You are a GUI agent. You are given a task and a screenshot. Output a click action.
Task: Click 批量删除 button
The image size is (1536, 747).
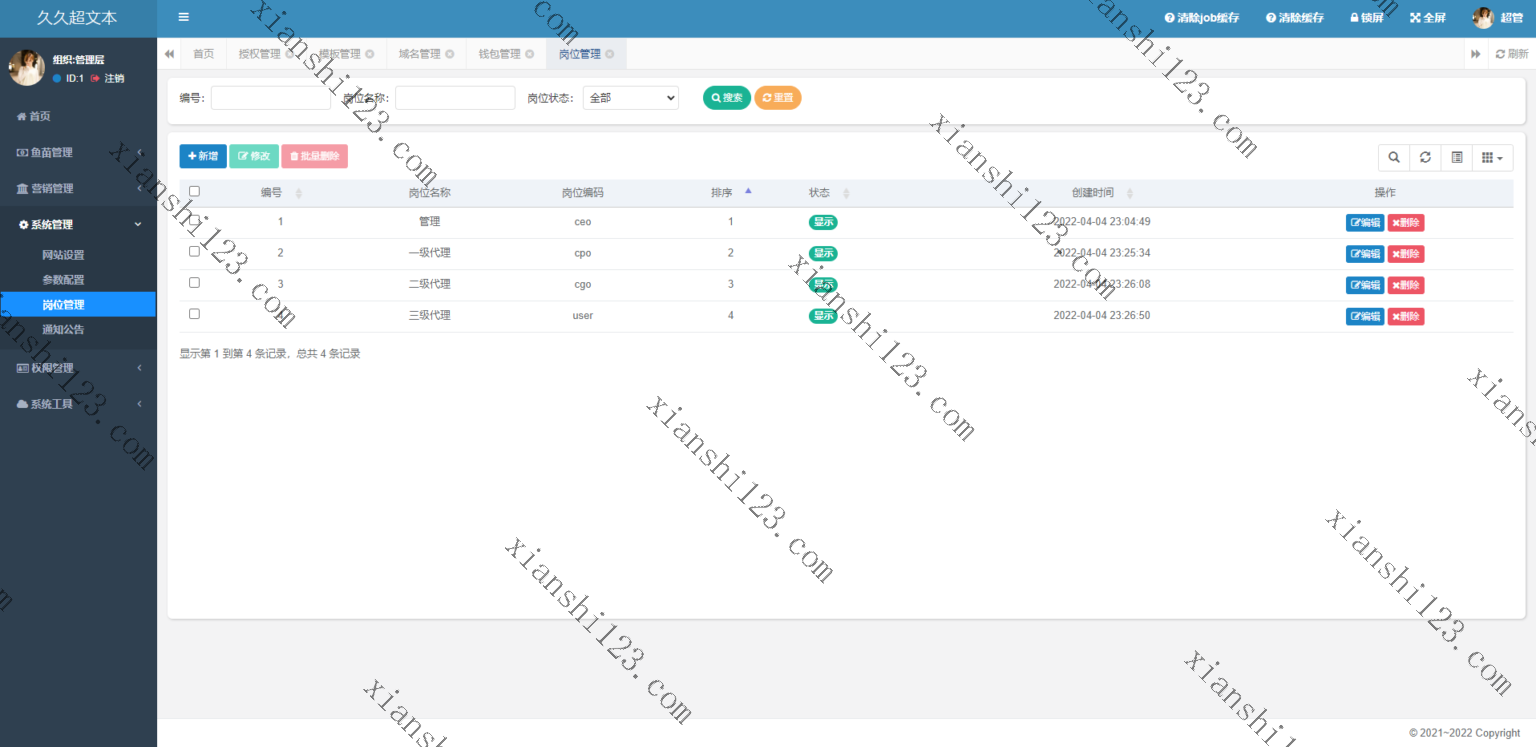pos(315,156)
